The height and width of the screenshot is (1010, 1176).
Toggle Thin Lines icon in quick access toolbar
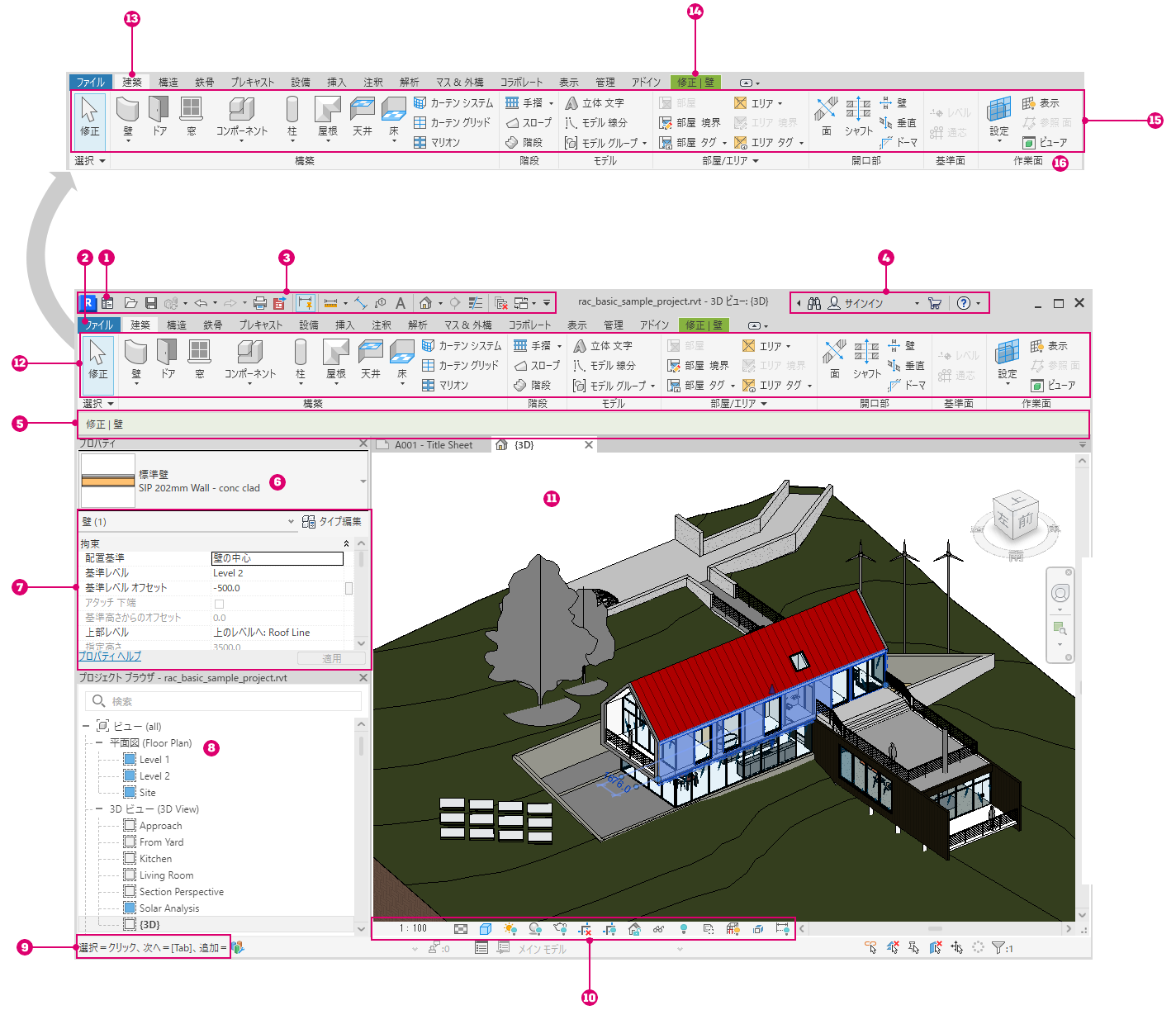pos(476,303)
